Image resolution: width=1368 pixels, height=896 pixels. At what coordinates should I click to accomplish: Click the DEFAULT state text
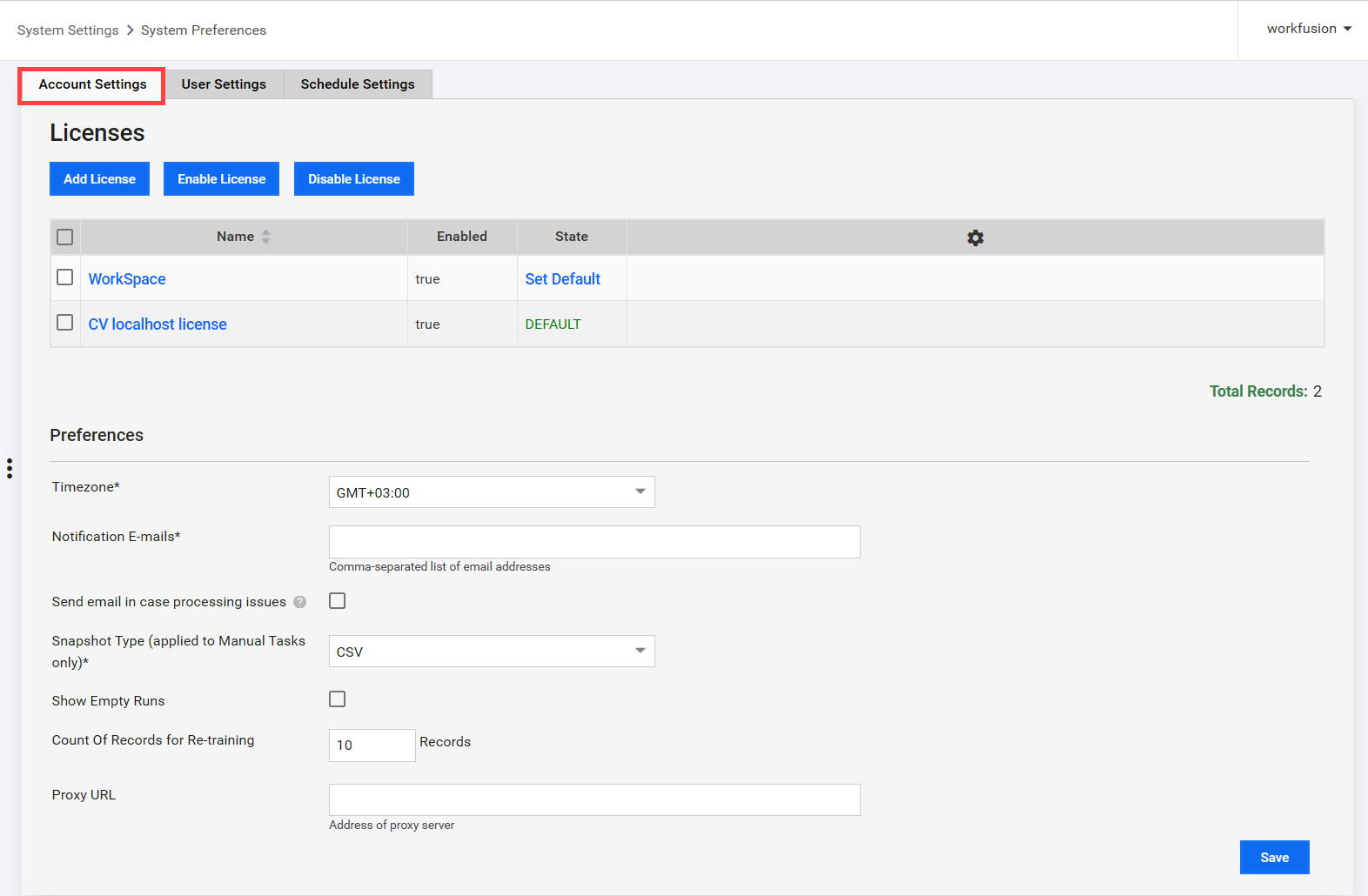[x=553, y=324]
